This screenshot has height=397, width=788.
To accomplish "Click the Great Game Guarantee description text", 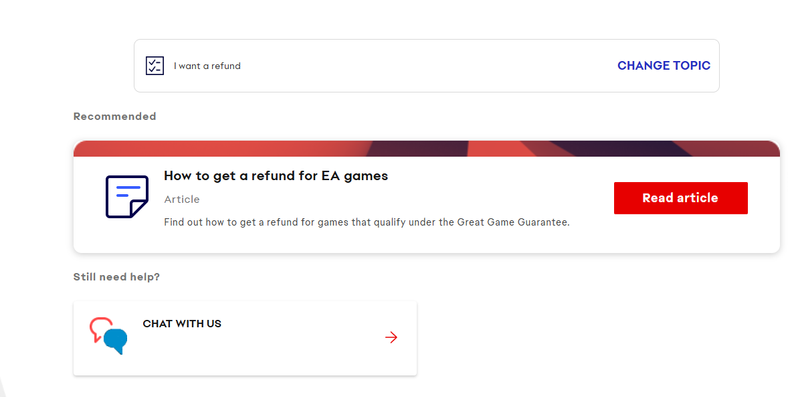I will tap(367, 222).
